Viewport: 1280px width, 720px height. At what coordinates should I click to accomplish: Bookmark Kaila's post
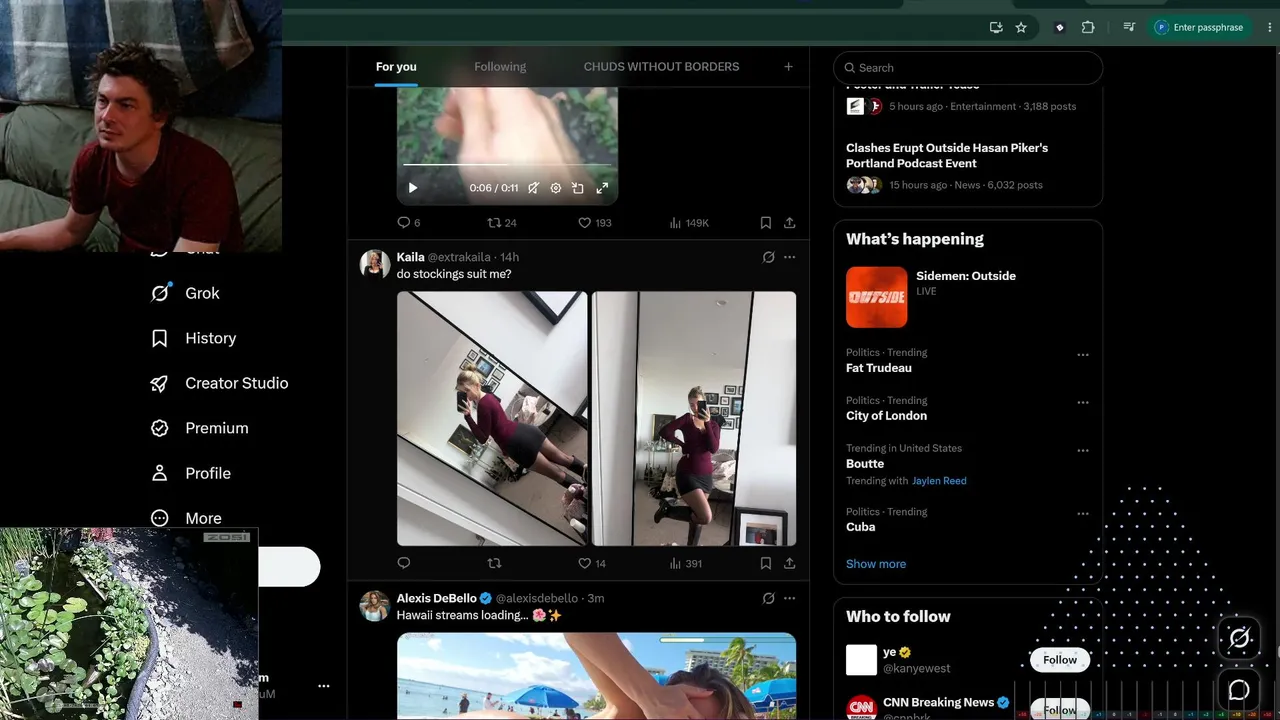pos(765,563)
